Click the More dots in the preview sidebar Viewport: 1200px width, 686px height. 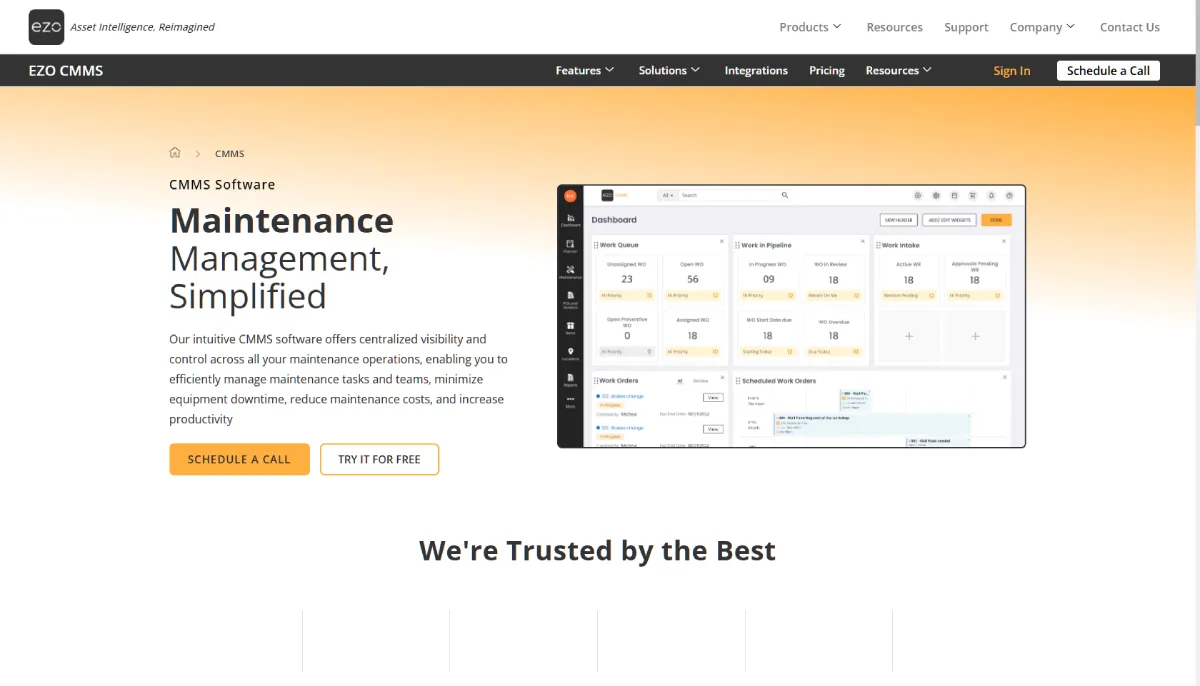pyautogui.click(x=570, y=402)
